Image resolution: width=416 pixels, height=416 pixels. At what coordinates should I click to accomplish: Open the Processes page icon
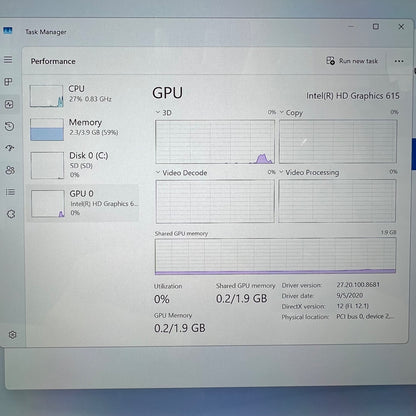pyautogui.click(x=8, y=82)
